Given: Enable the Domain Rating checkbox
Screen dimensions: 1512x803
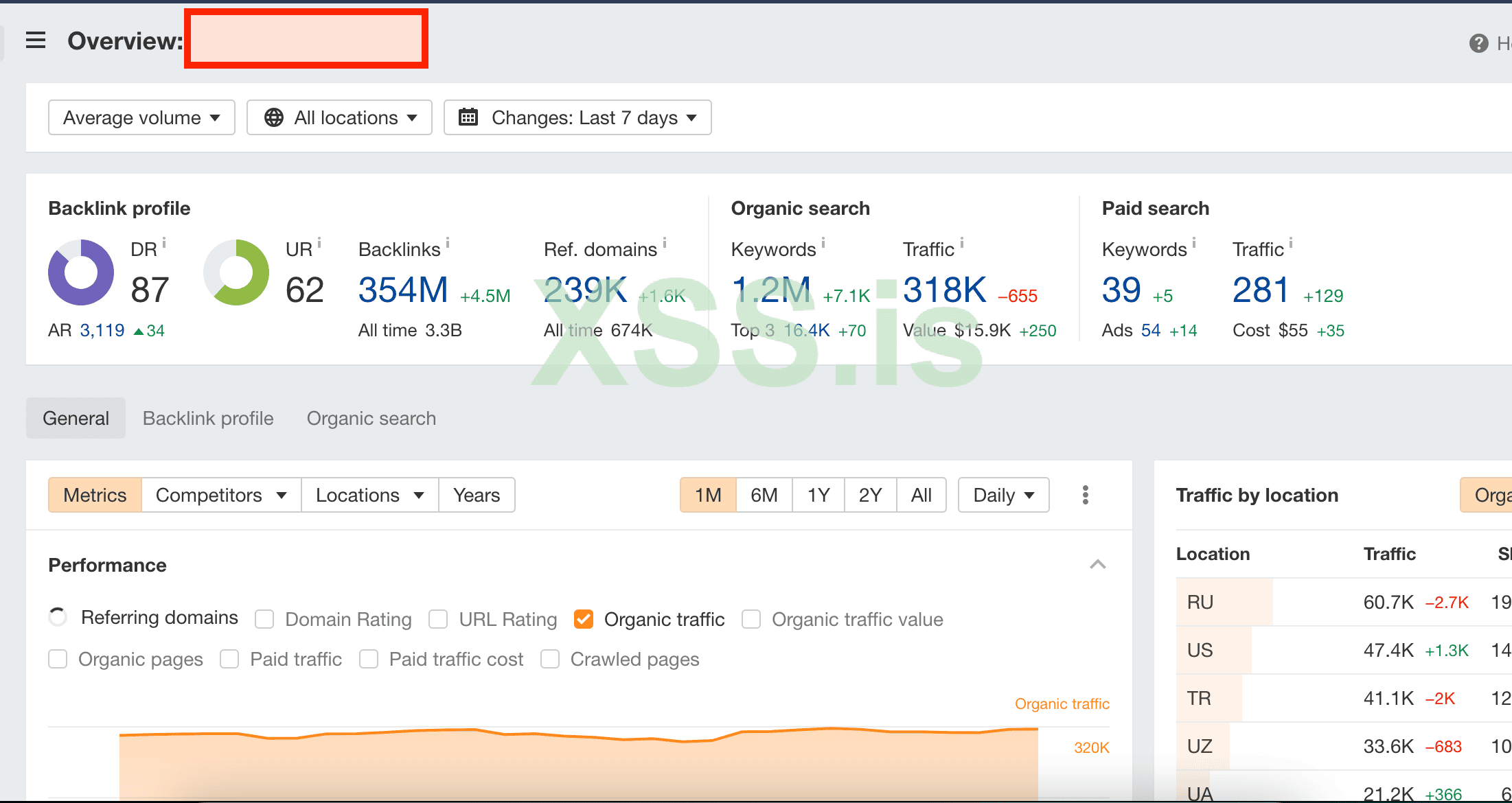Looking at the screenshot, I should 264,619.
